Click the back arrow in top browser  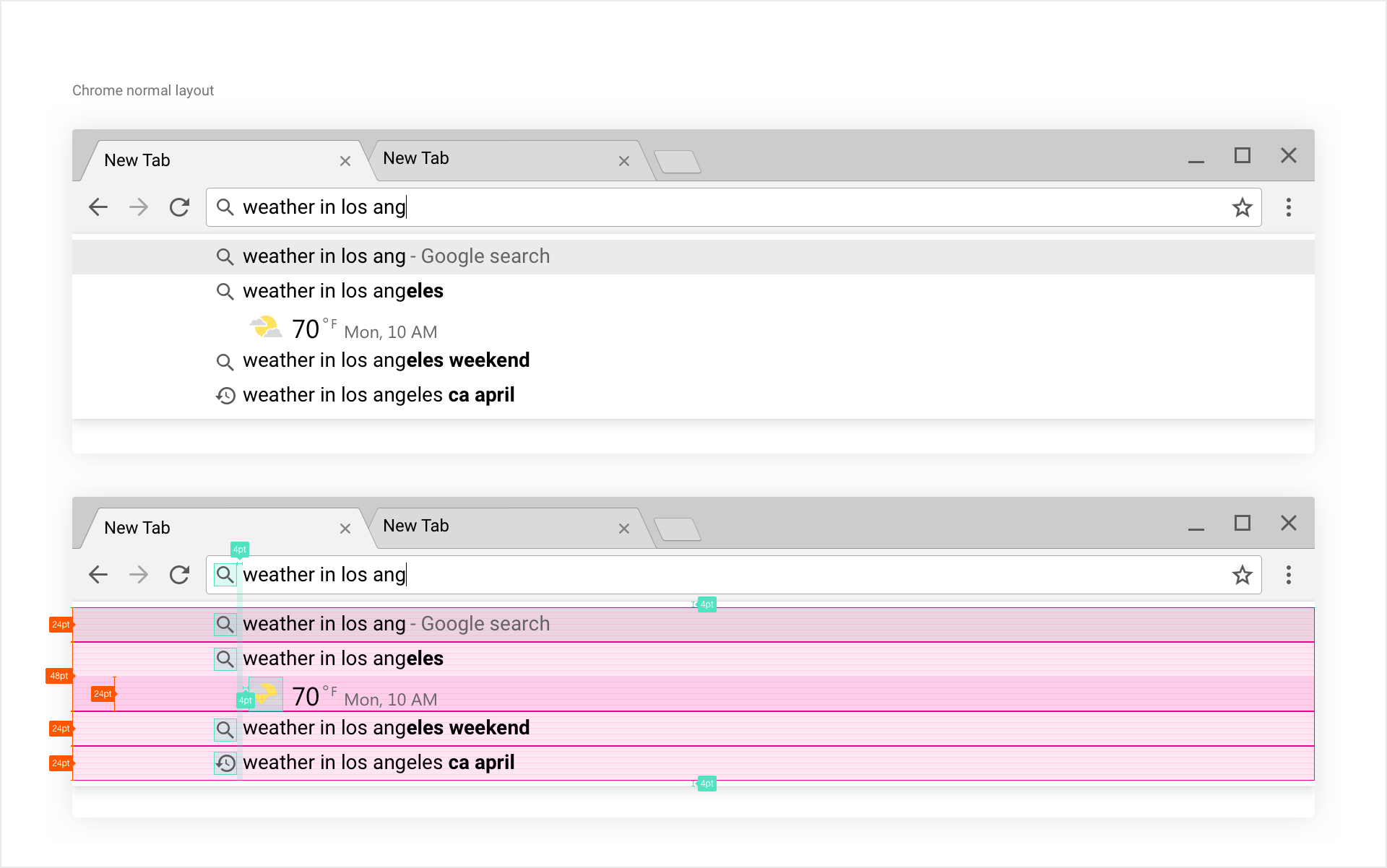click(x=98, y=208)
